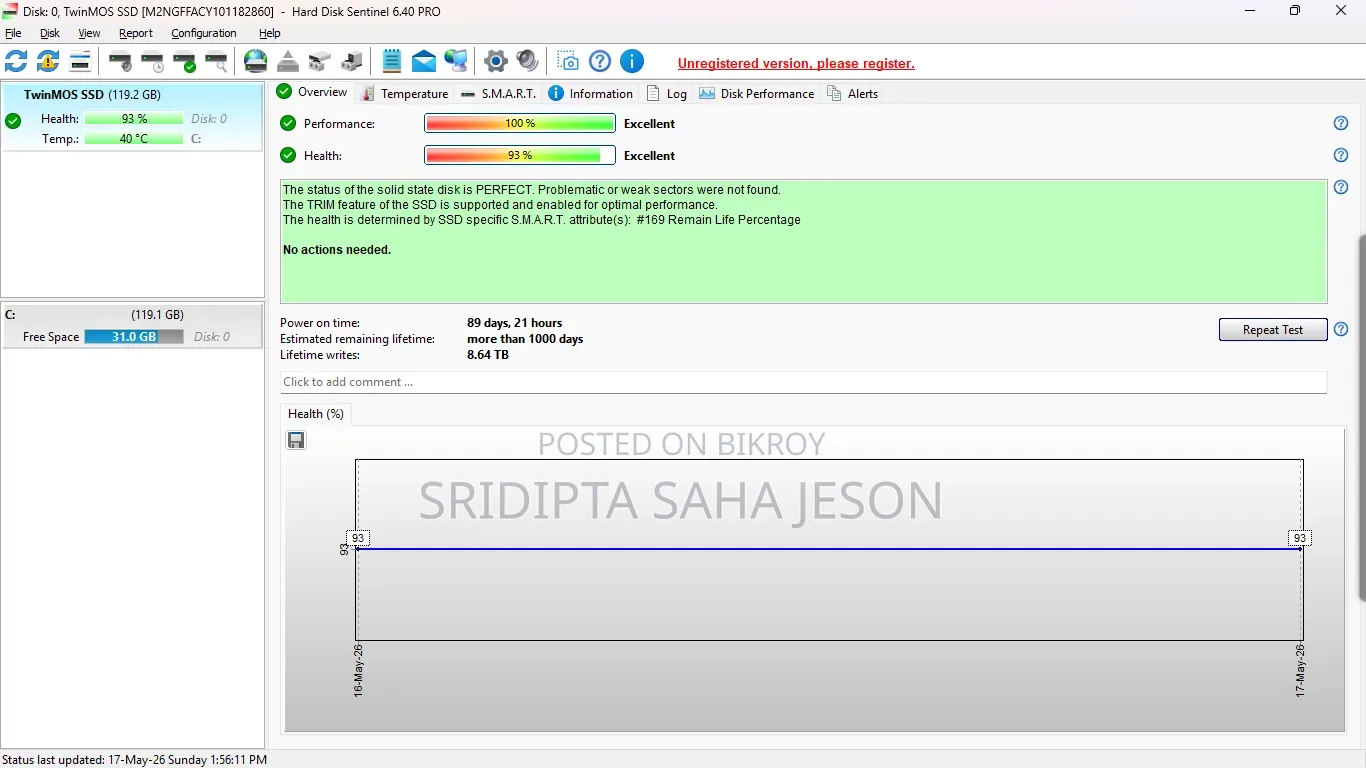
Task: Click the left panel Health 93 % bar
Action: click(x=134, y=118)
